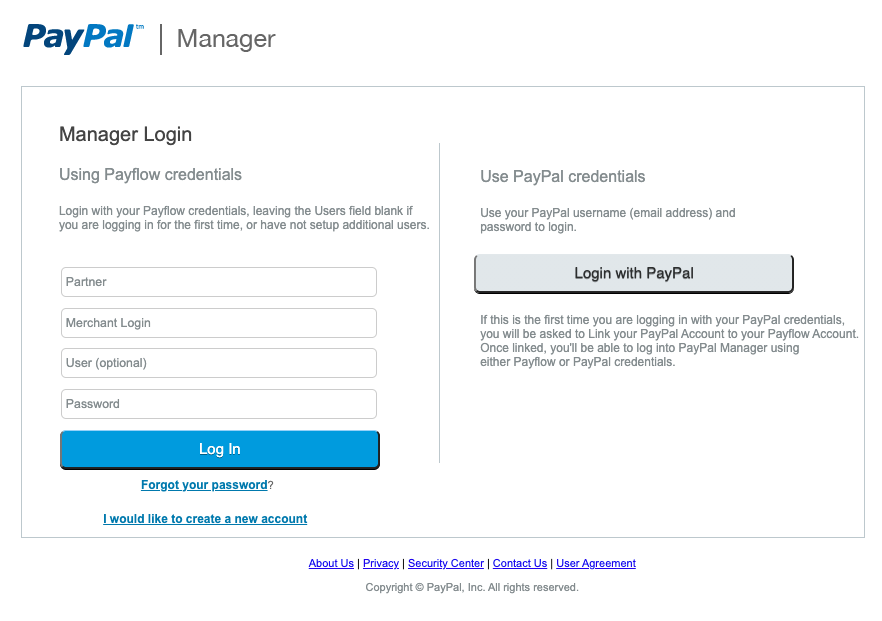This screenshot has height=621, width=882.
Task: Click the Using Payflow credentials heading
Action: (150, 174)
